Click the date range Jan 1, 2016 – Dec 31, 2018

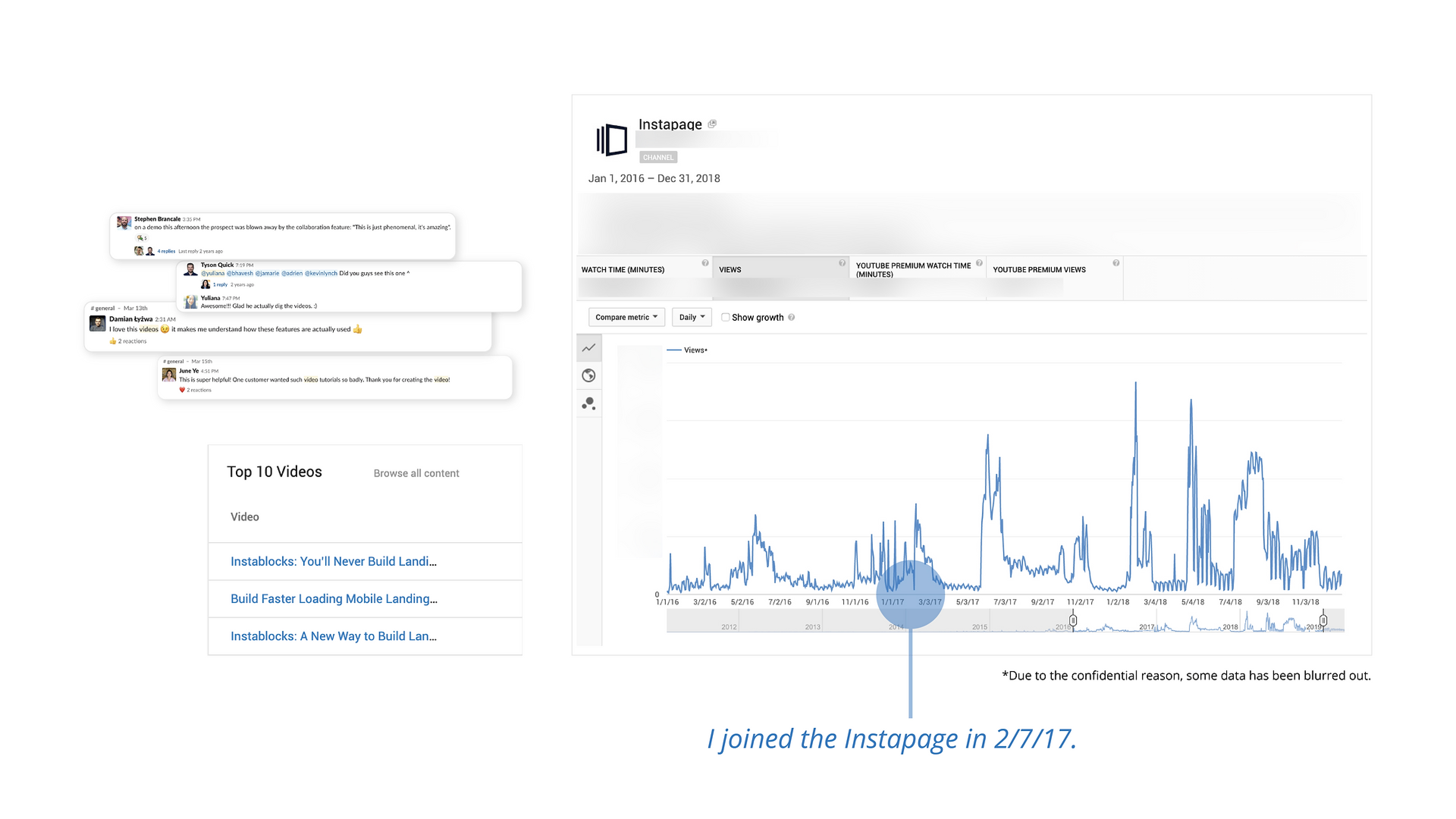(x=654, y=178)
